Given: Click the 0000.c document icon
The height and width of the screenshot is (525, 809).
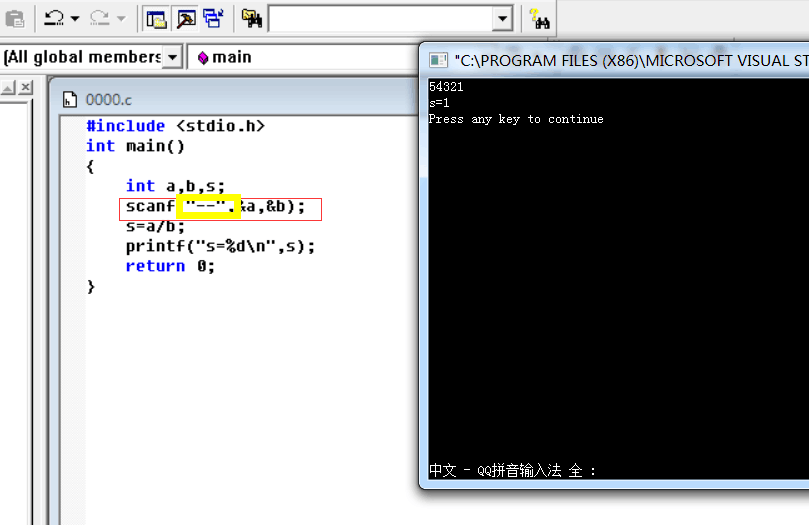Looking at the screenshot, I should point(70,100).
